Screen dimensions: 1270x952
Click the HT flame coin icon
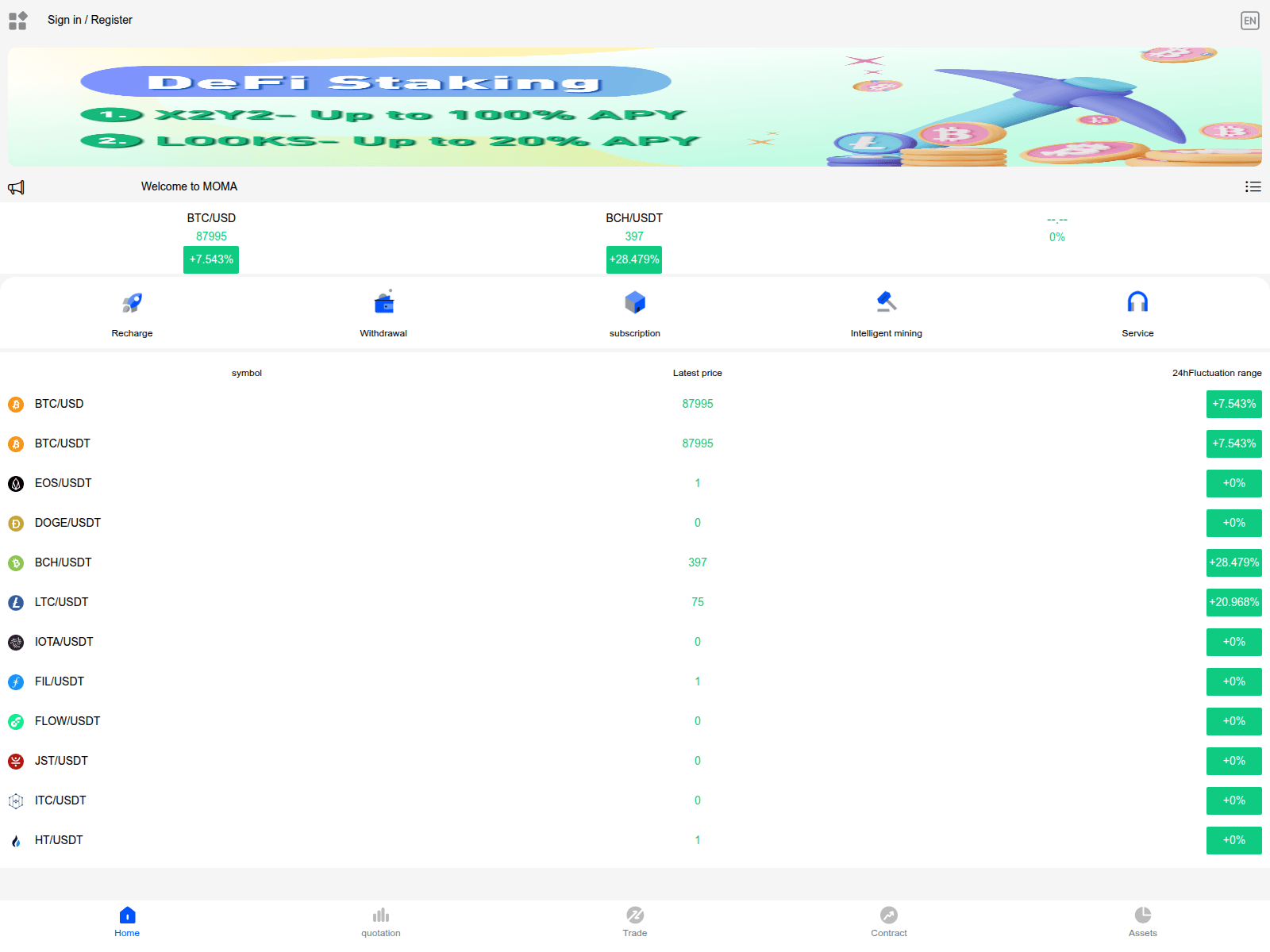16,841
